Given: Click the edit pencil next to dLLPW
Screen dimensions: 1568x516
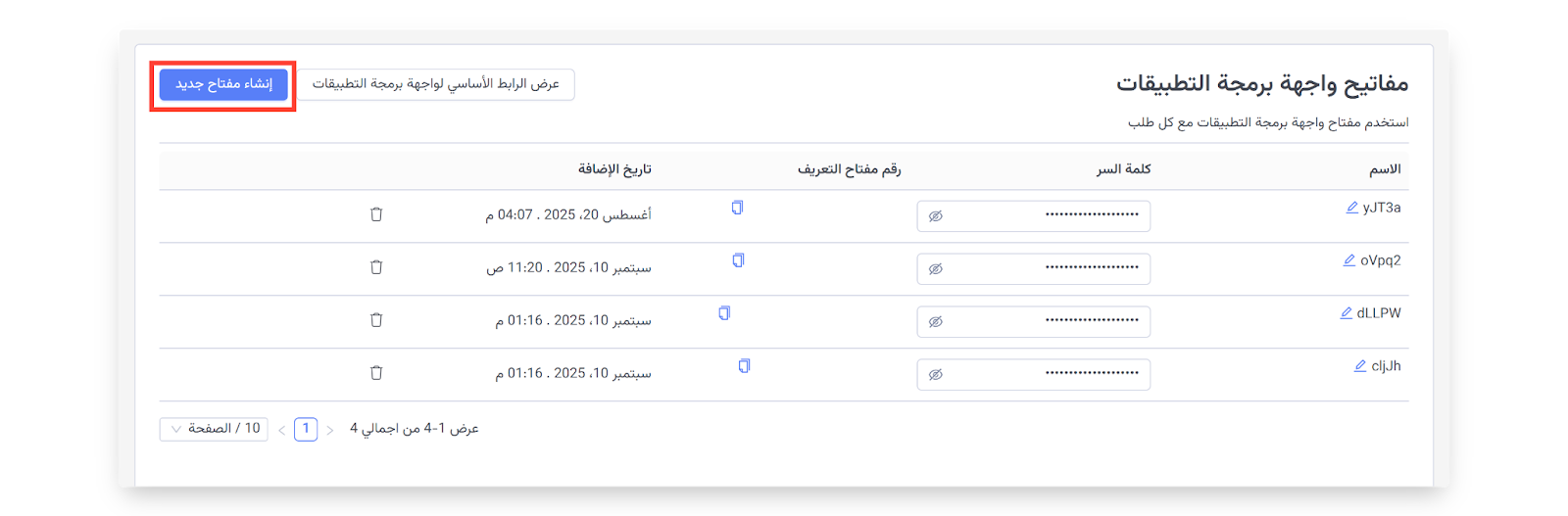Looking at the screenshot, I should 1347,313.
